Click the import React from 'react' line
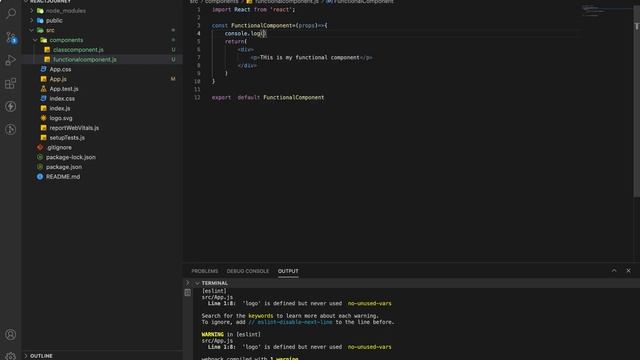This screenshot has width=640, height=360. click(x=253, y=9)
